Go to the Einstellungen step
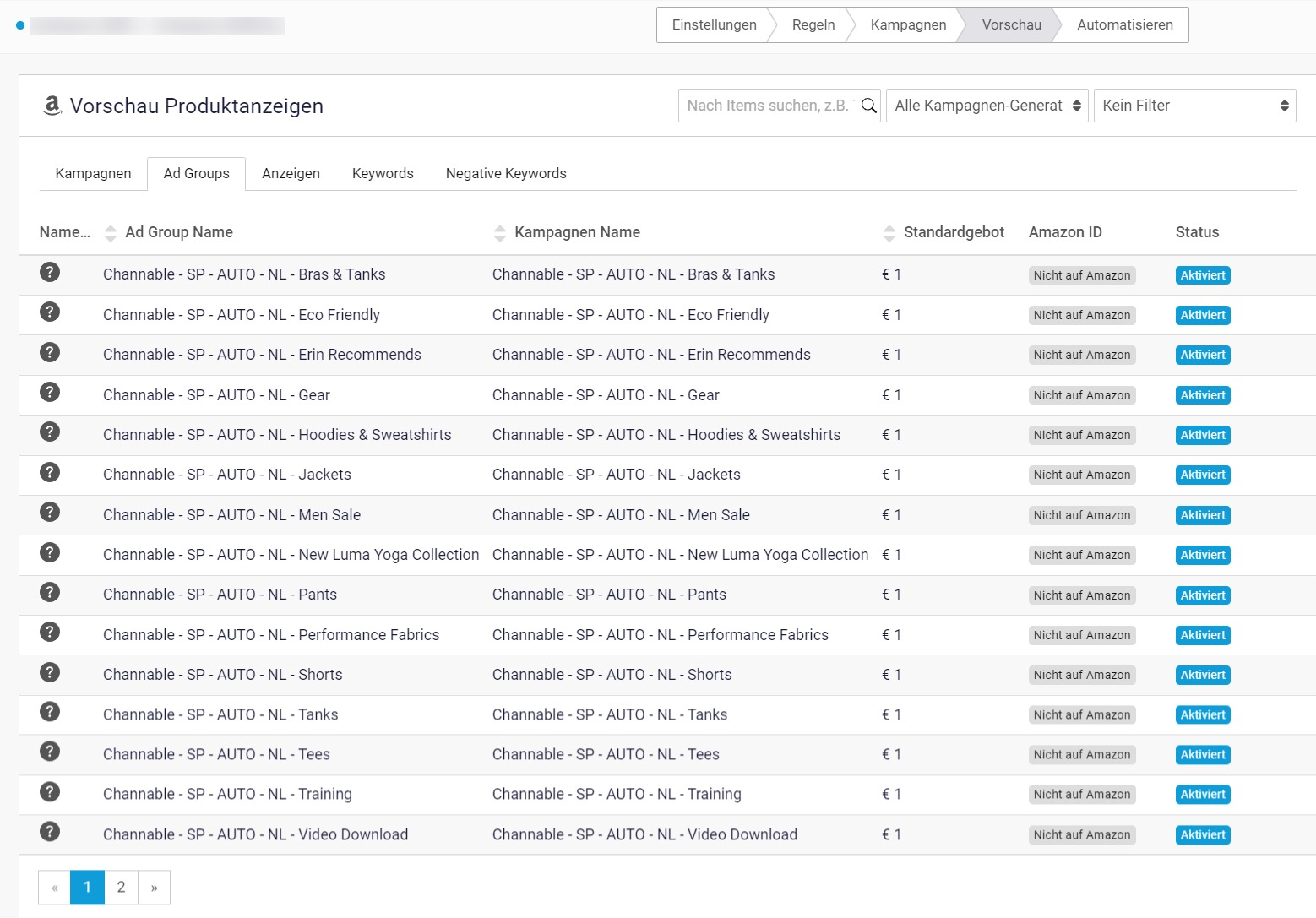 pos(714,24)
